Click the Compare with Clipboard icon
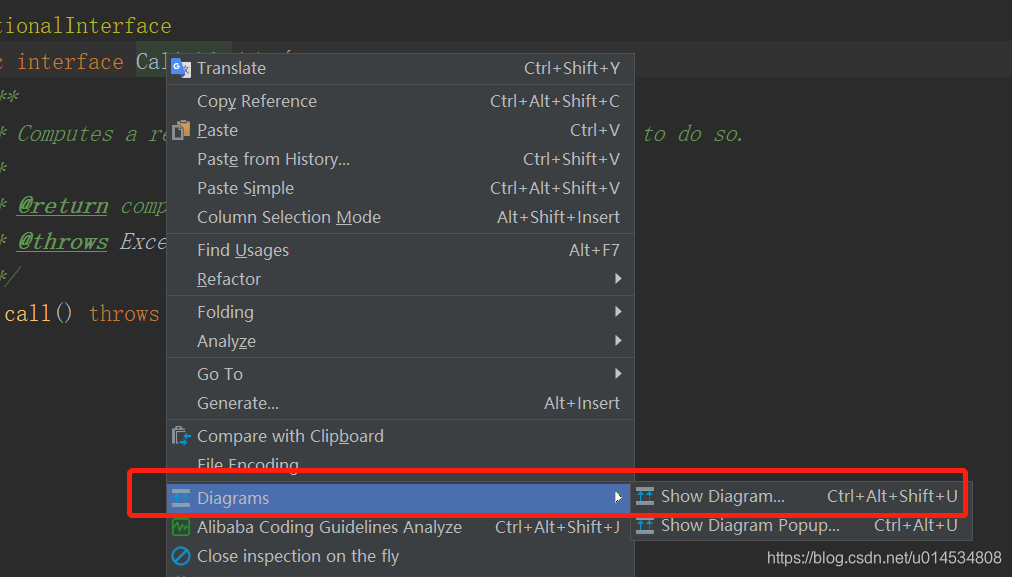 (181, 436)
